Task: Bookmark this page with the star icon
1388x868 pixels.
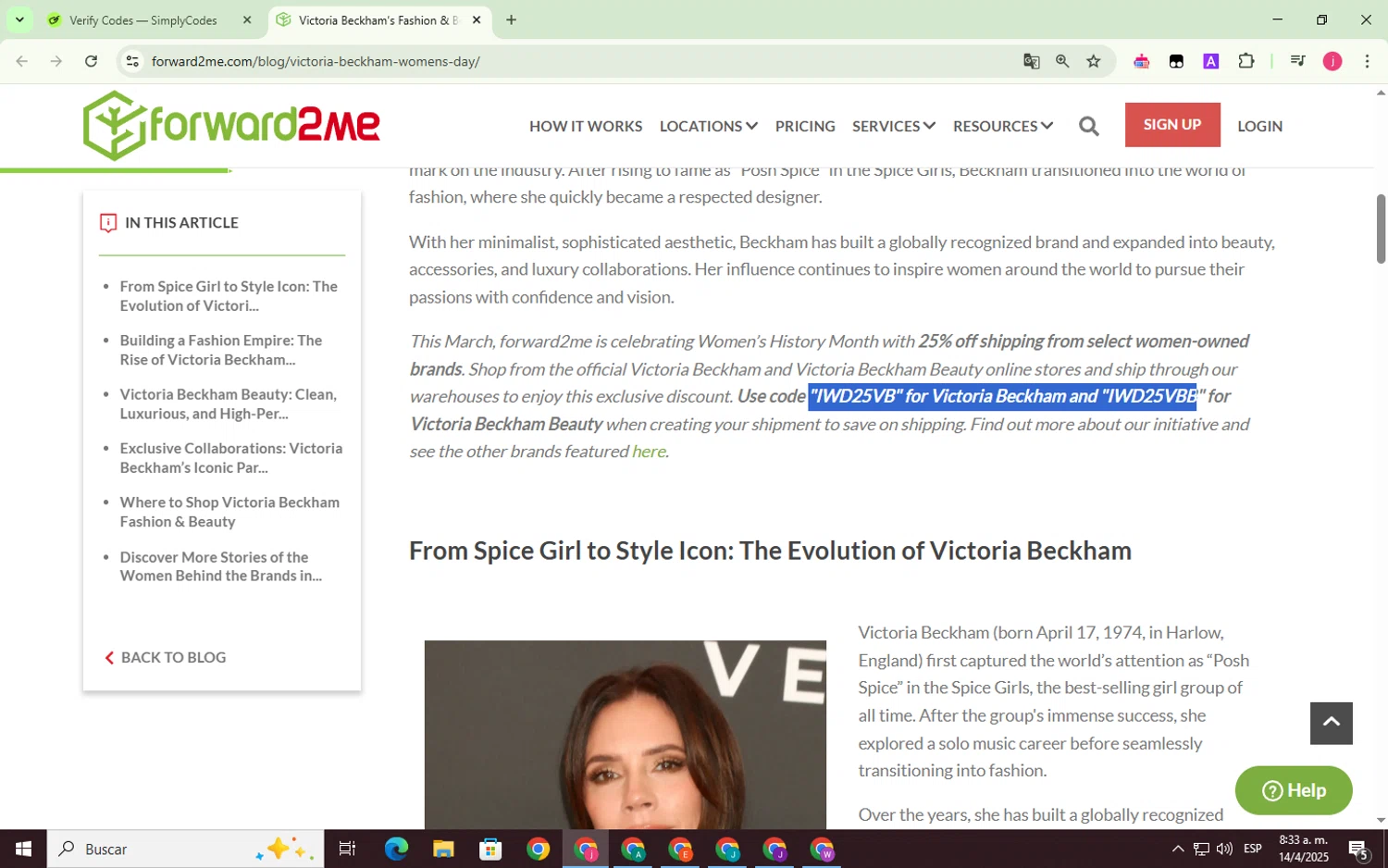Action: pos(1094,61)
